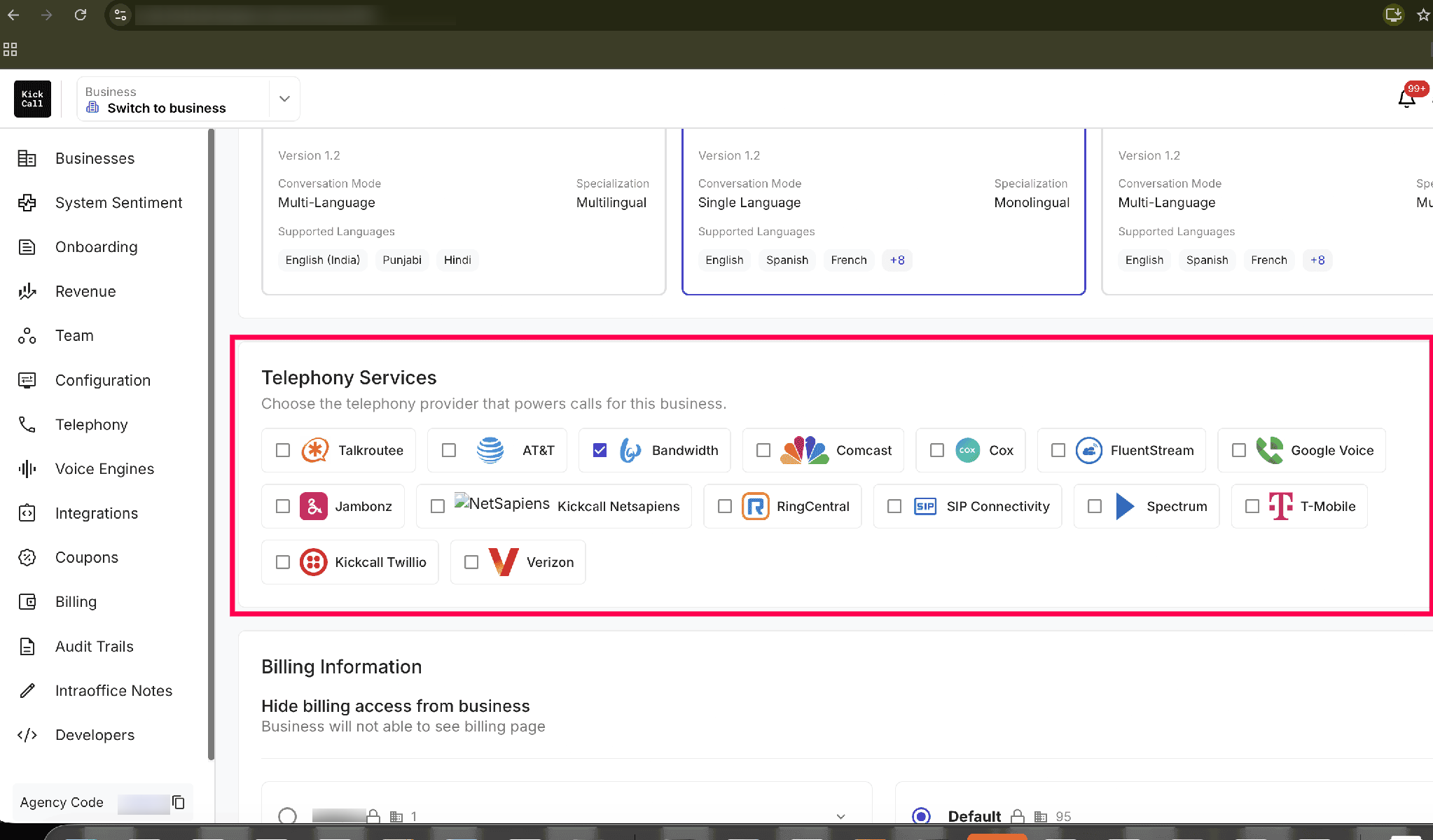The height and width of the screenshot is (840, 1433).
Task: Click the Businesses sidebar icon
Action: [x=27, y=158]
